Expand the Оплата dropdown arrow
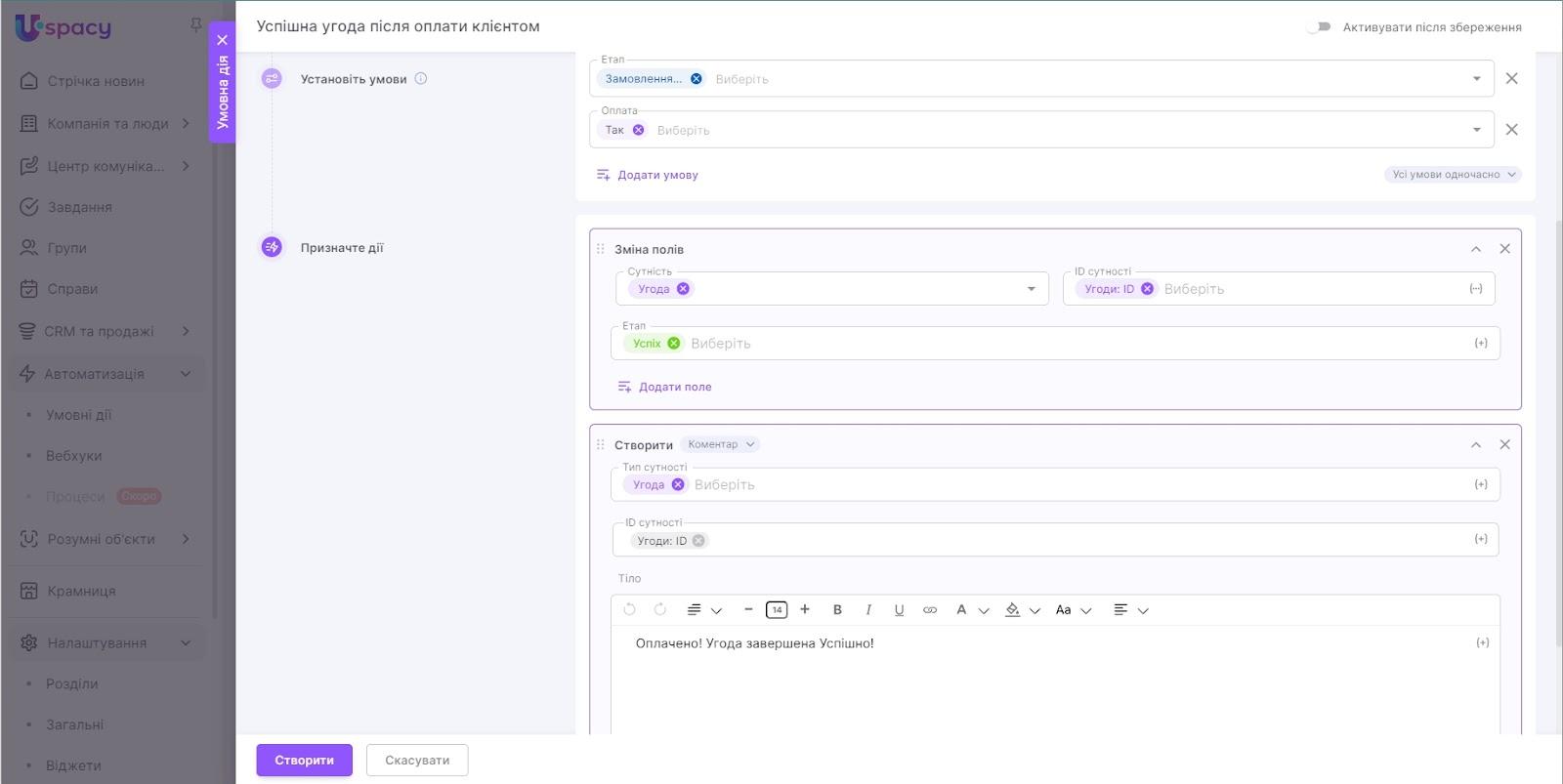This screenshot has width=1563, height=784. [x=1477, y=130]
